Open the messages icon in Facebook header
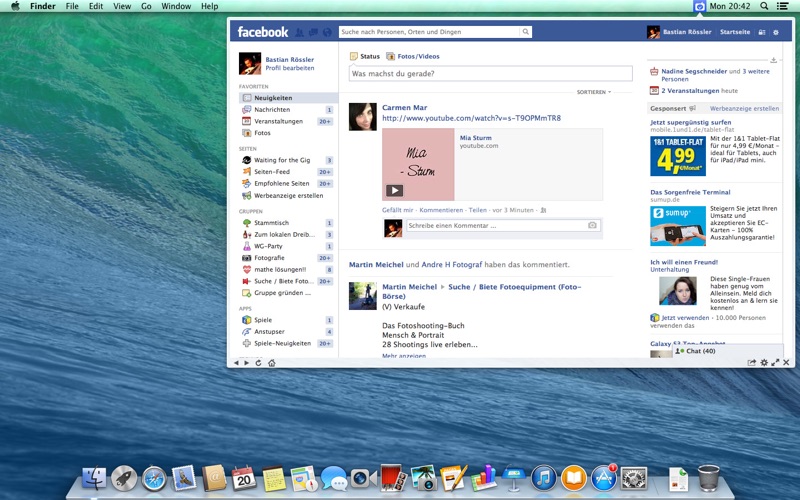This screenshot has height=500, width=800. 313,32
